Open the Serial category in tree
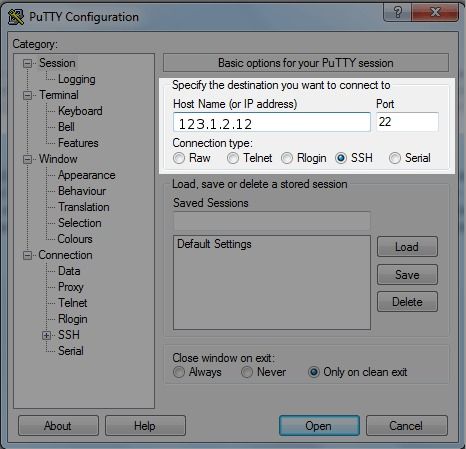 tap(70, 351)
